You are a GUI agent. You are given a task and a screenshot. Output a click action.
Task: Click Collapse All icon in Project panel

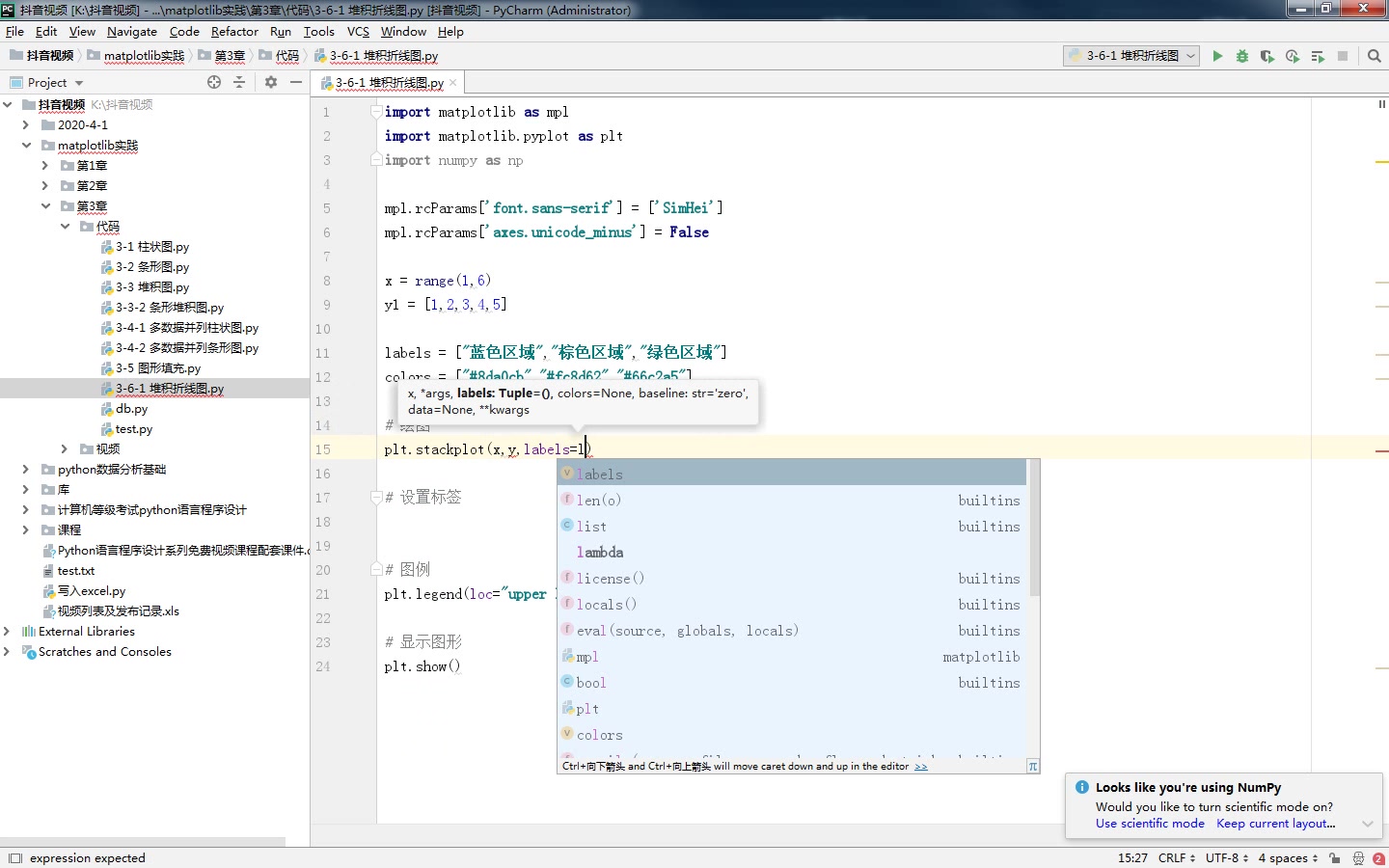click(x=239, y=82)
